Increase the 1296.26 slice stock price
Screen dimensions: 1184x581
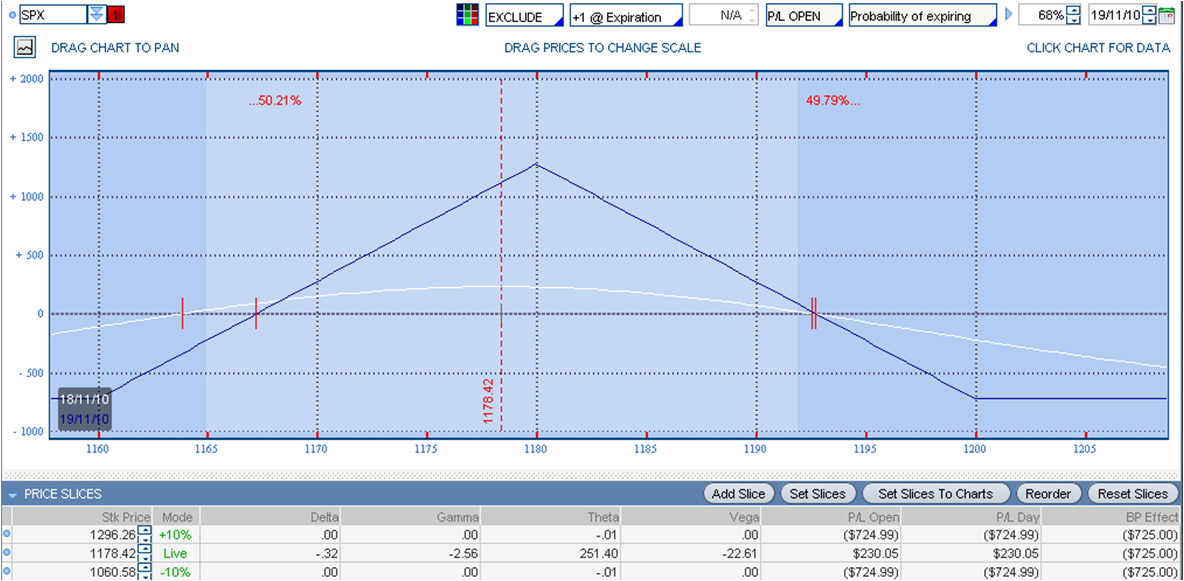click(x=145, y=530)
